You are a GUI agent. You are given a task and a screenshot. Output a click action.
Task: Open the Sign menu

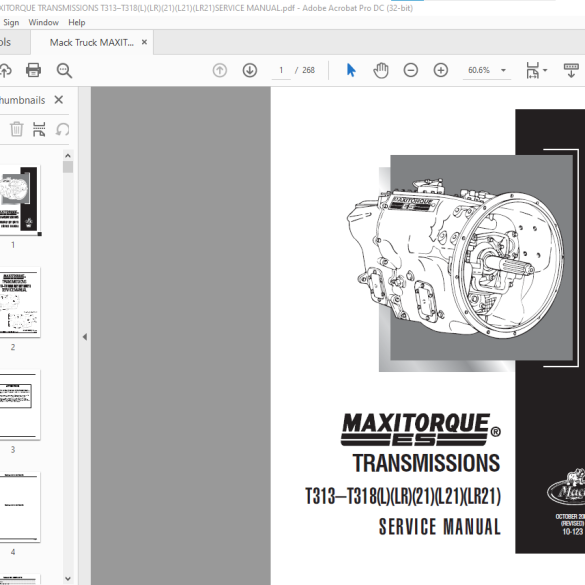11,22
